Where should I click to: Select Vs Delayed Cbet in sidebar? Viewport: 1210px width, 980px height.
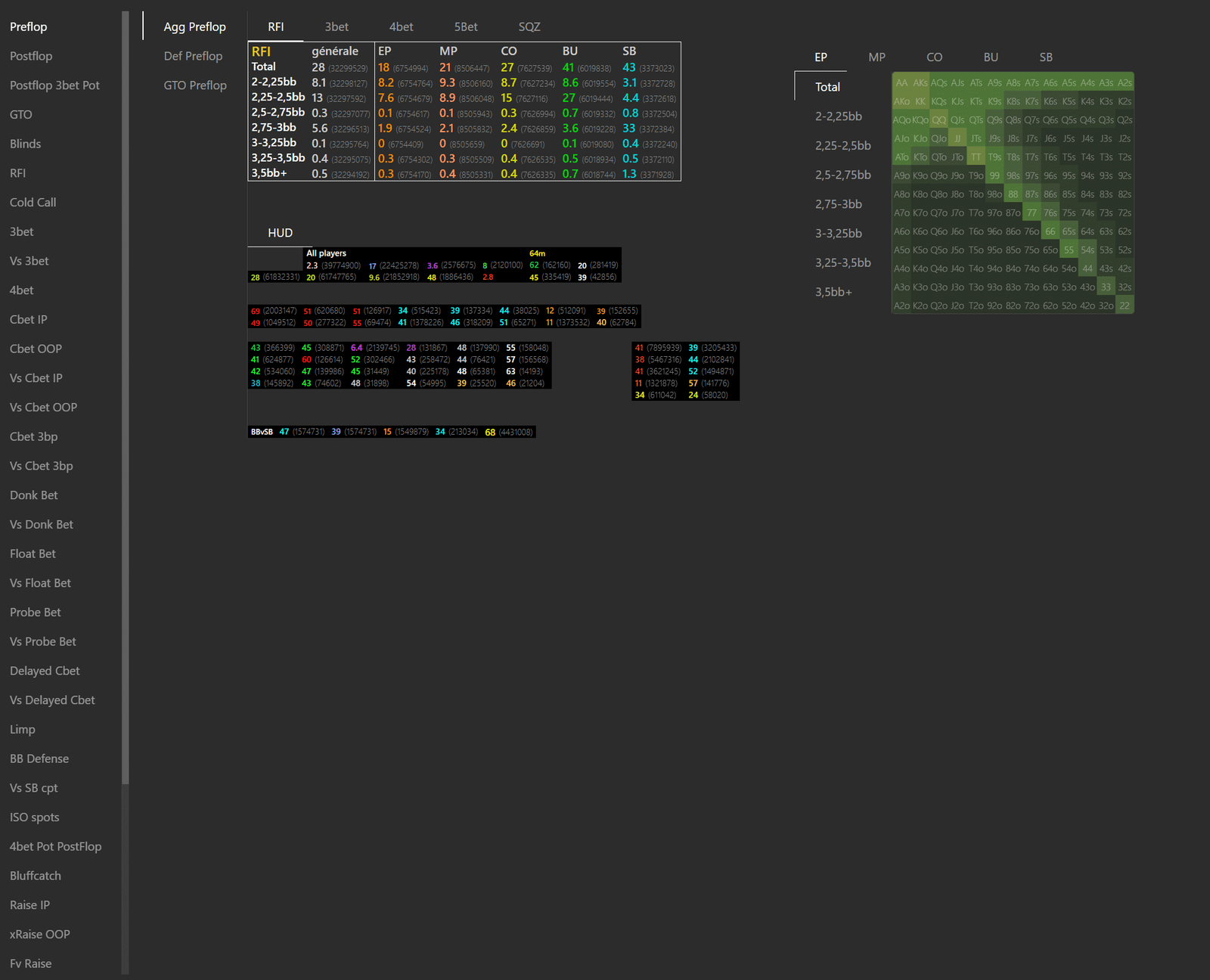coord(53,701)
